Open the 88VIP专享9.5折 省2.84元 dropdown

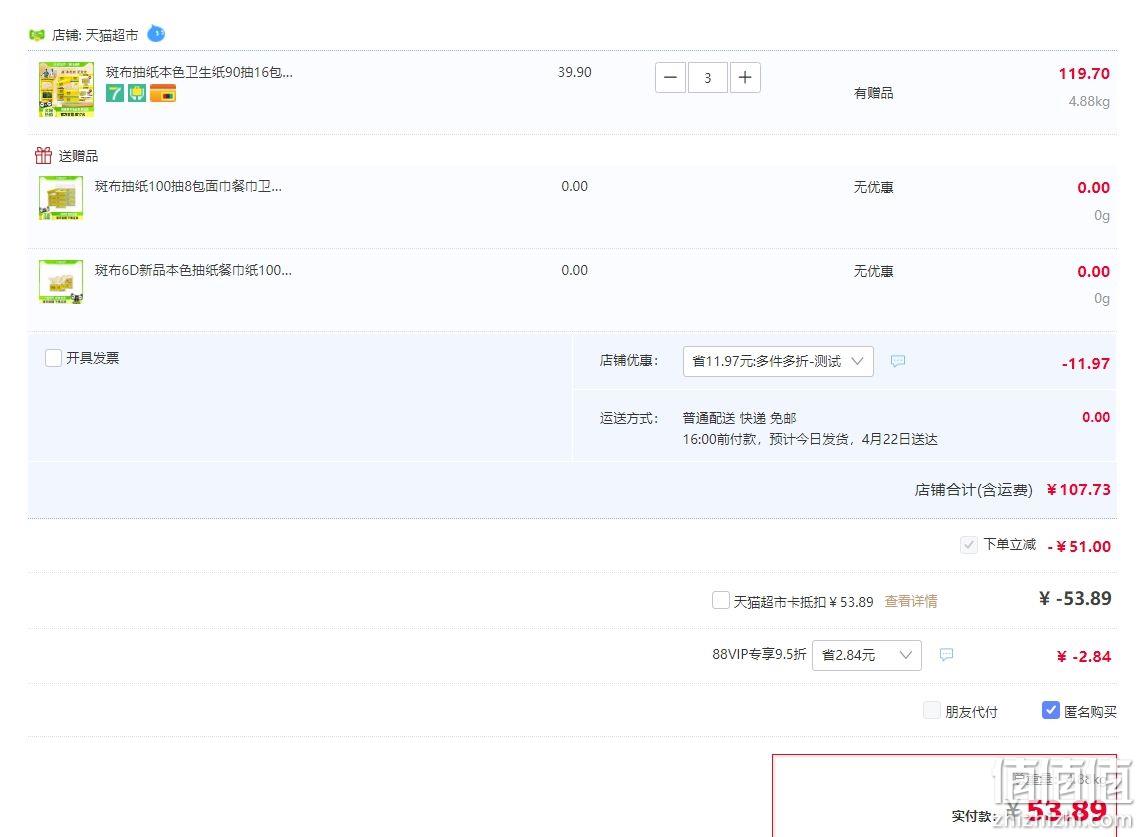tap(867, 655)
